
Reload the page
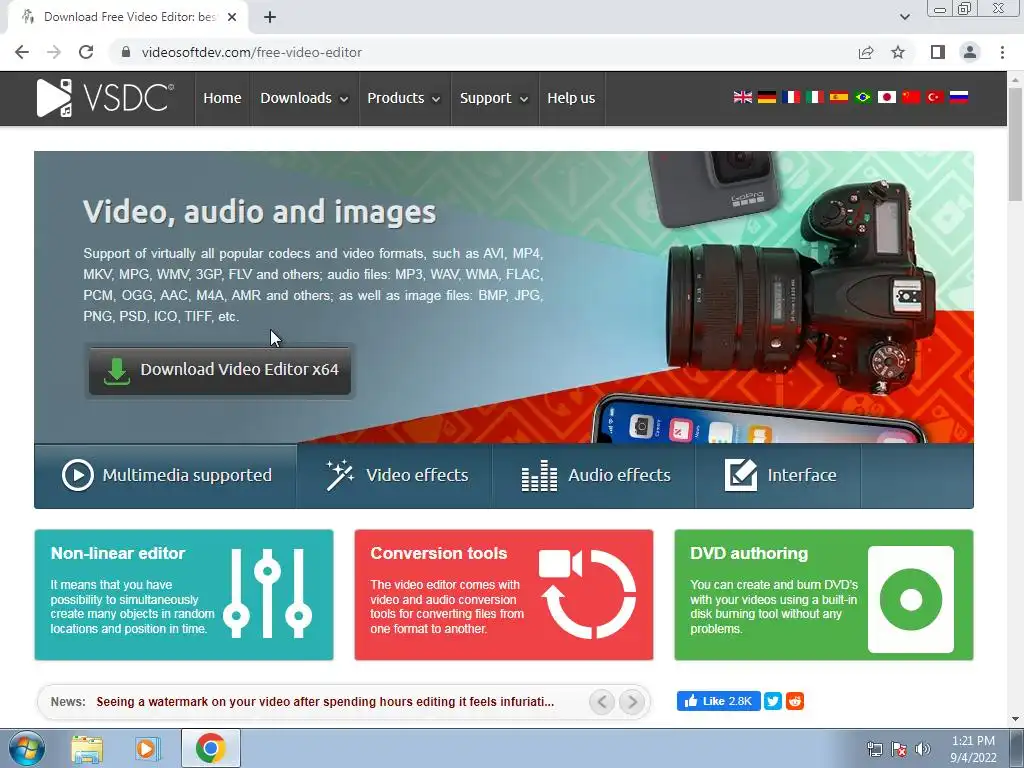point(86,52)
